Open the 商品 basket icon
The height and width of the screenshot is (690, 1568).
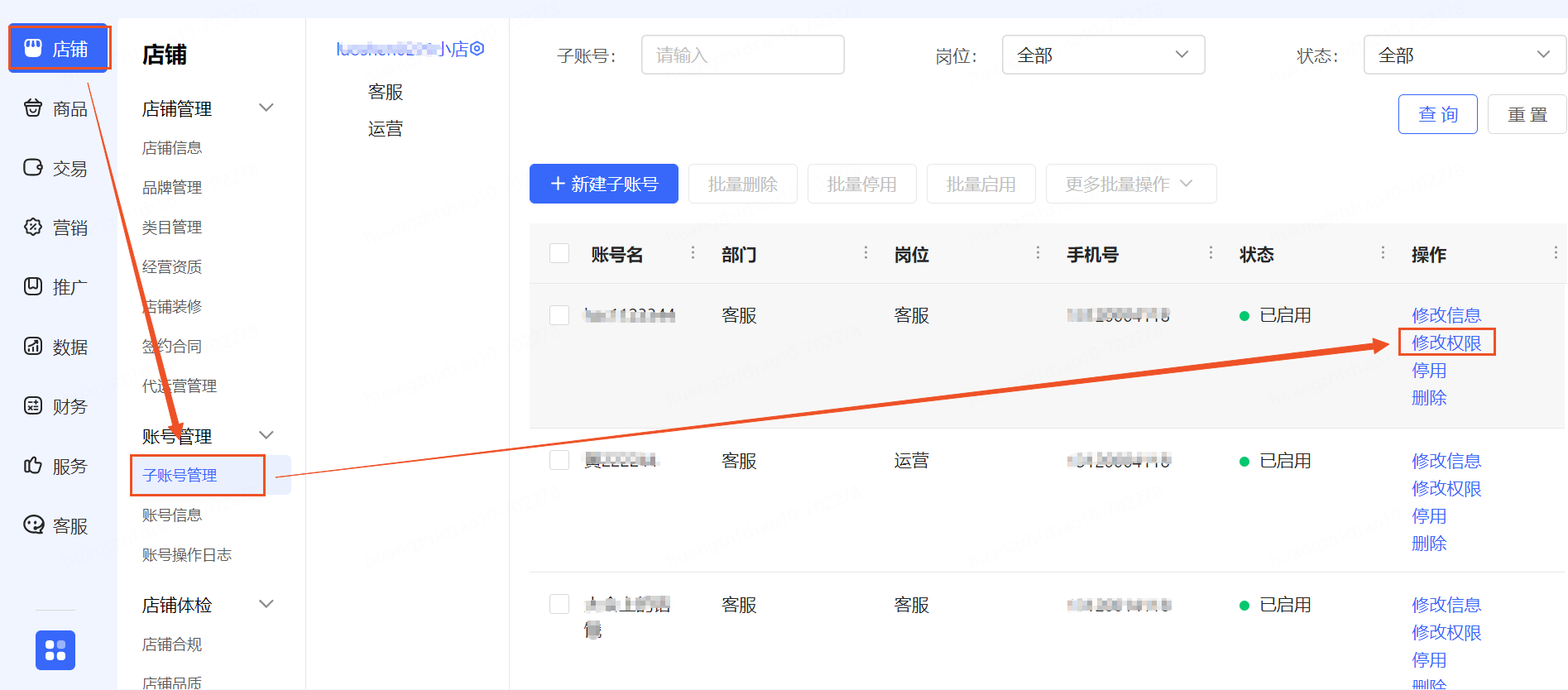(33, 108)
